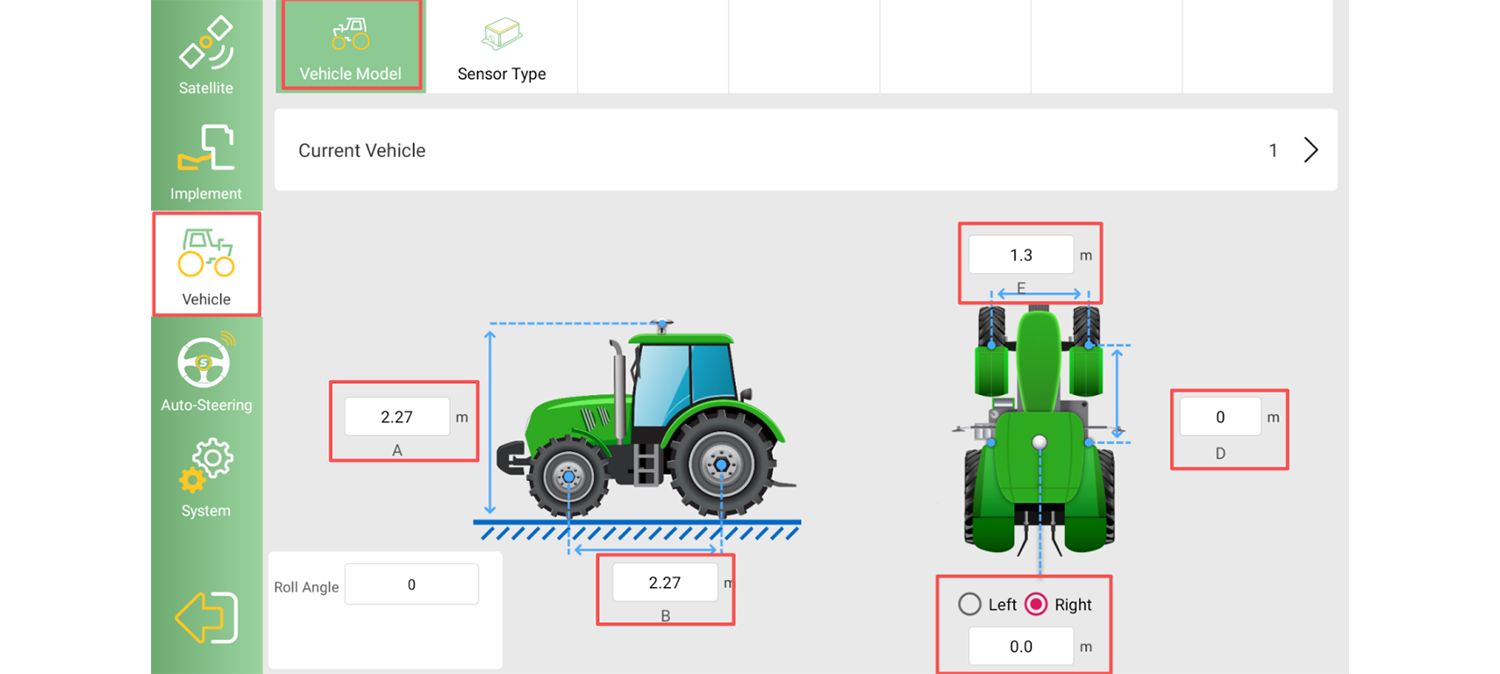1500x674 pixels.
Task: Open the Implement section icon
Action: tap(206, 148)
